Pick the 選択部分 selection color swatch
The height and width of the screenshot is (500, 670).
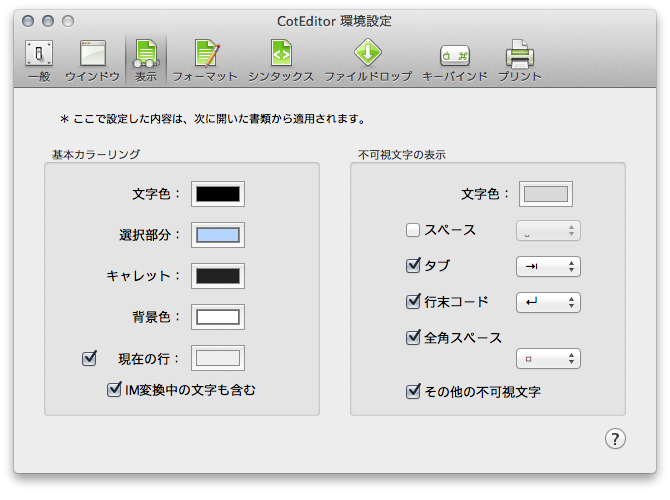coord(218,235)
